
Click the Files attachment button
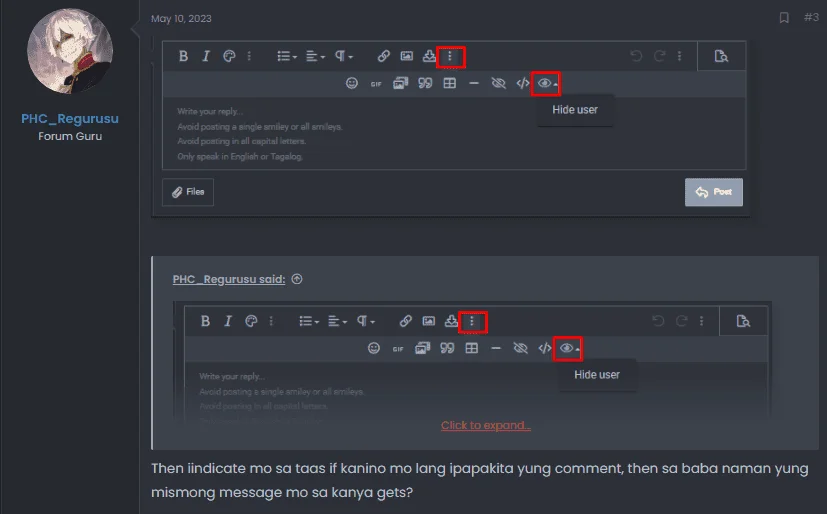pos(188,192)
